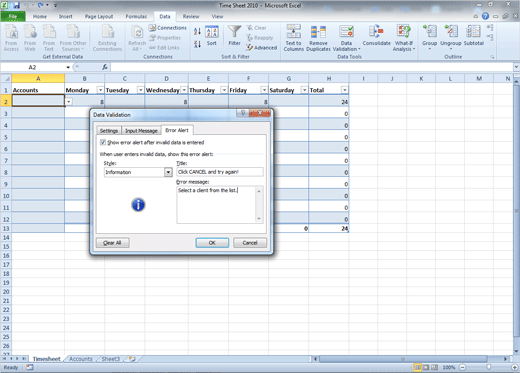Screen dimensions: 520x373
Task: Switch to Accounts sheet tab
Action: click(x=81, y=359)
